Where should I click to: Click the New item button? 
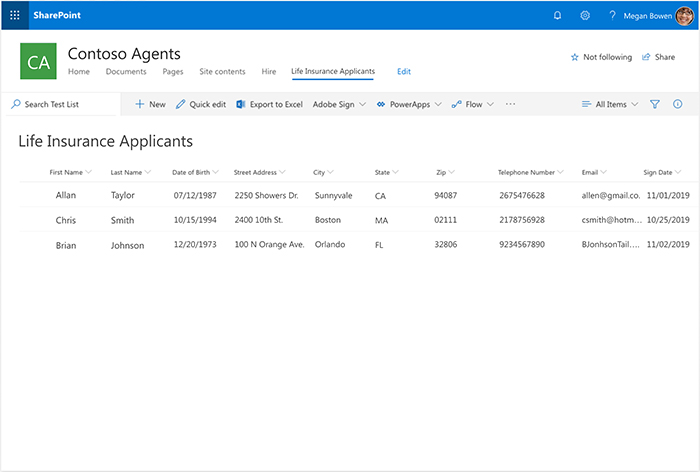point(150,104)
